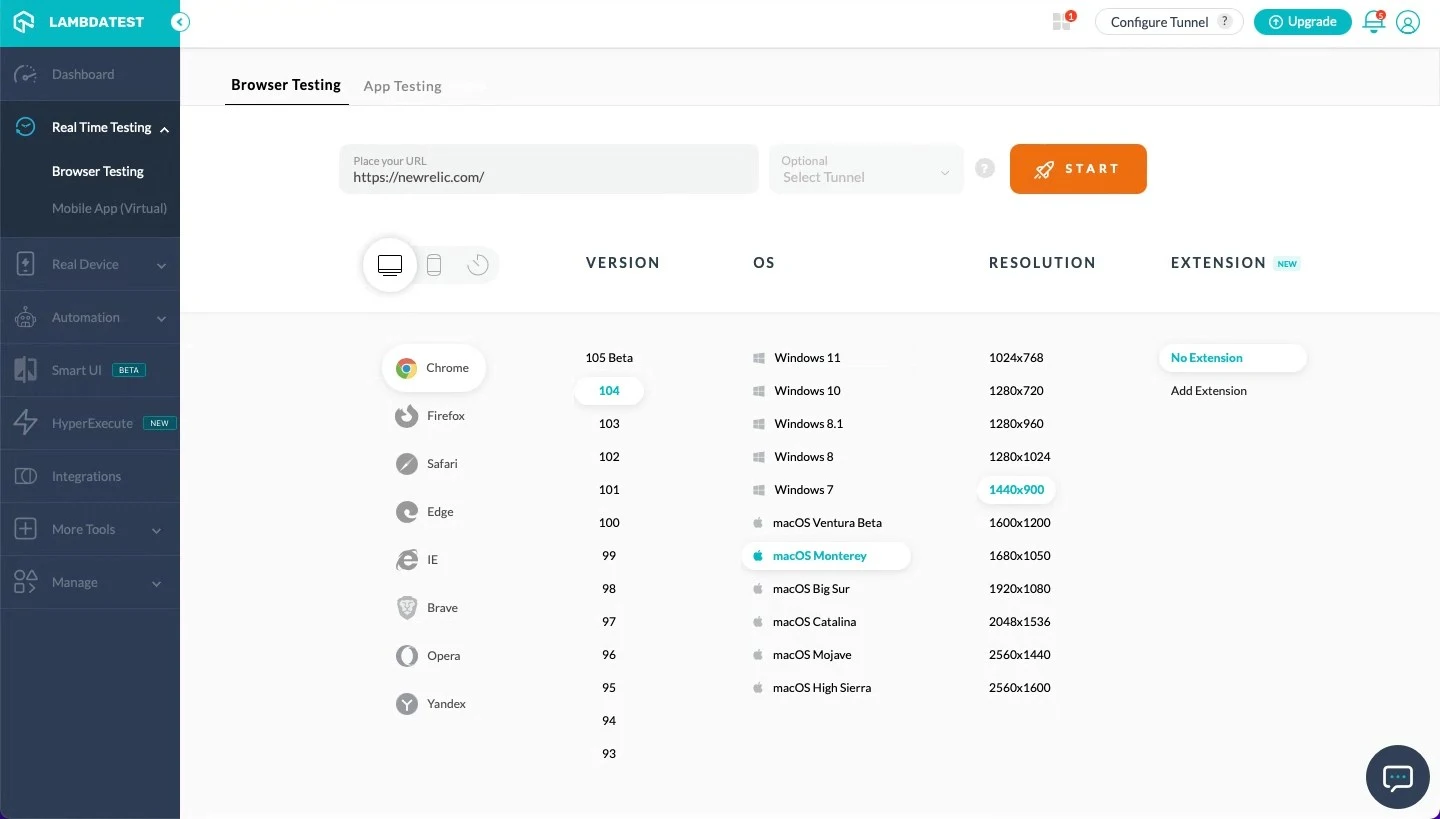Toggle the recent history view icon

coord(478,265)
